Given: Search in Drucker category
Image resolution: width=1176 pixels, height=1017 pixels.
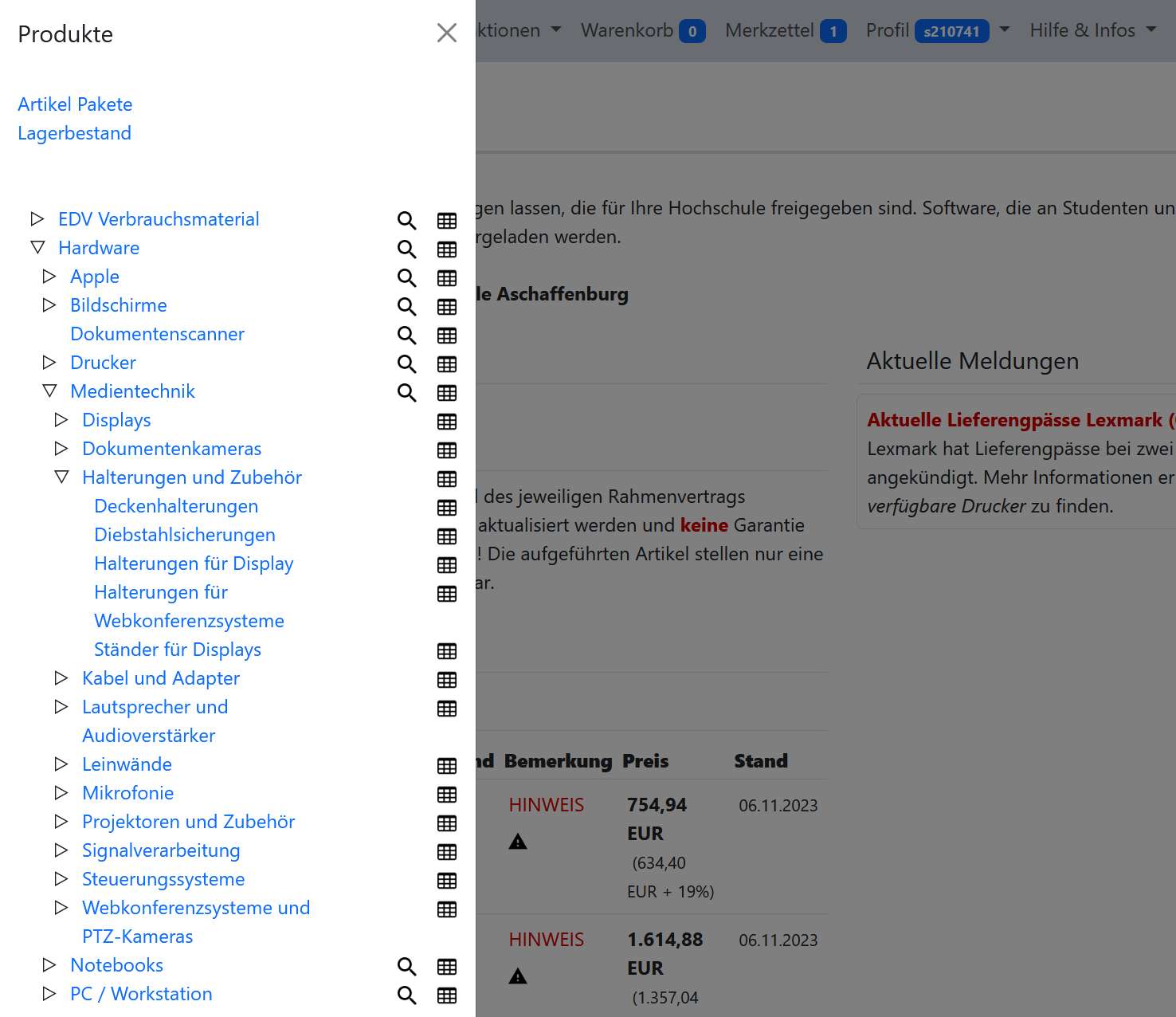Looking at the screenshot, I should pos(407,364).
